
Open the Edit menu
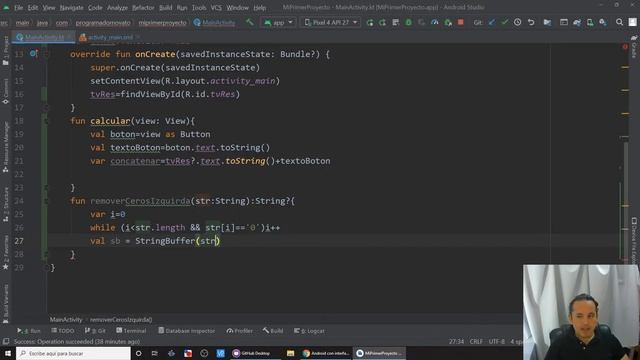click(33, 8)
